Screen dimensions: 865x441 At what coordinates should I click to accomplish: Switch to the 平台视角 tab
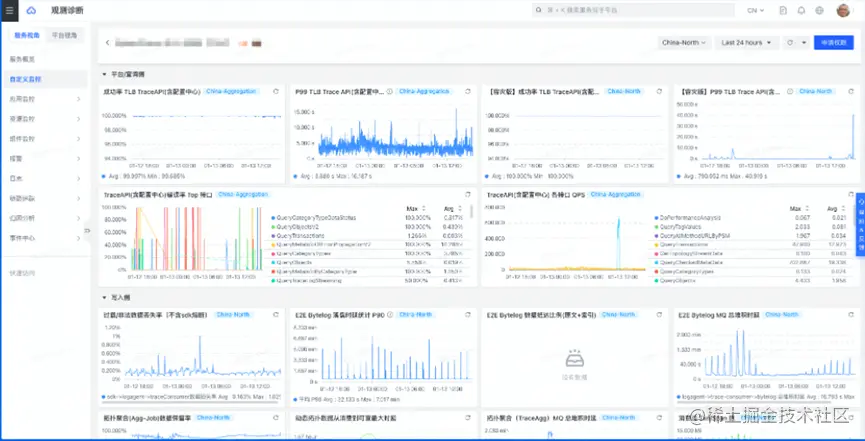65,35
